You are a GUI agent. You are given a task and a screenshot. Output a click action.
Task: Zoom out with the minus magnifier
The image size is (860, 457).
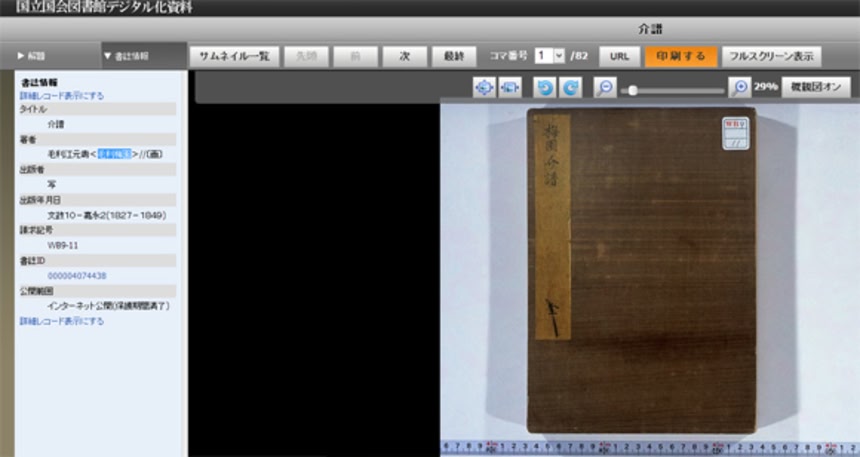click(x=604, y=88)
